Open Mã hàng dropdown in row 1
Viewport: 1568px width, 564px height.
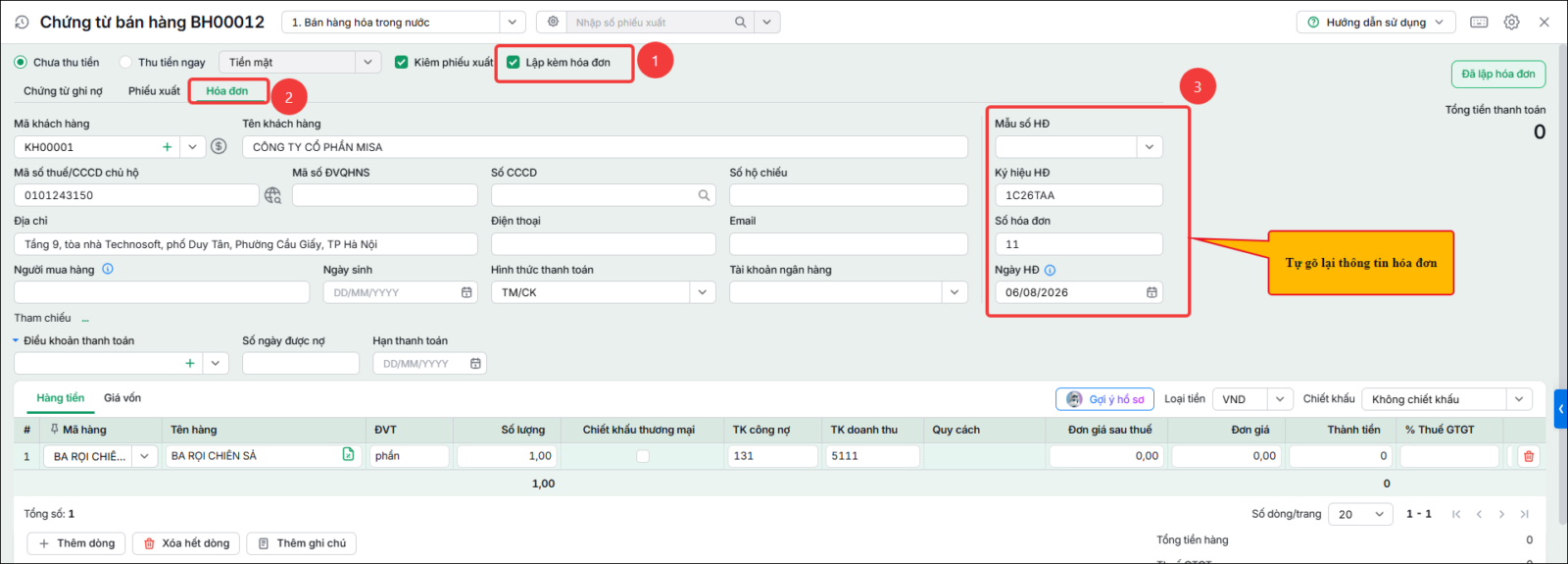point(145,456)
